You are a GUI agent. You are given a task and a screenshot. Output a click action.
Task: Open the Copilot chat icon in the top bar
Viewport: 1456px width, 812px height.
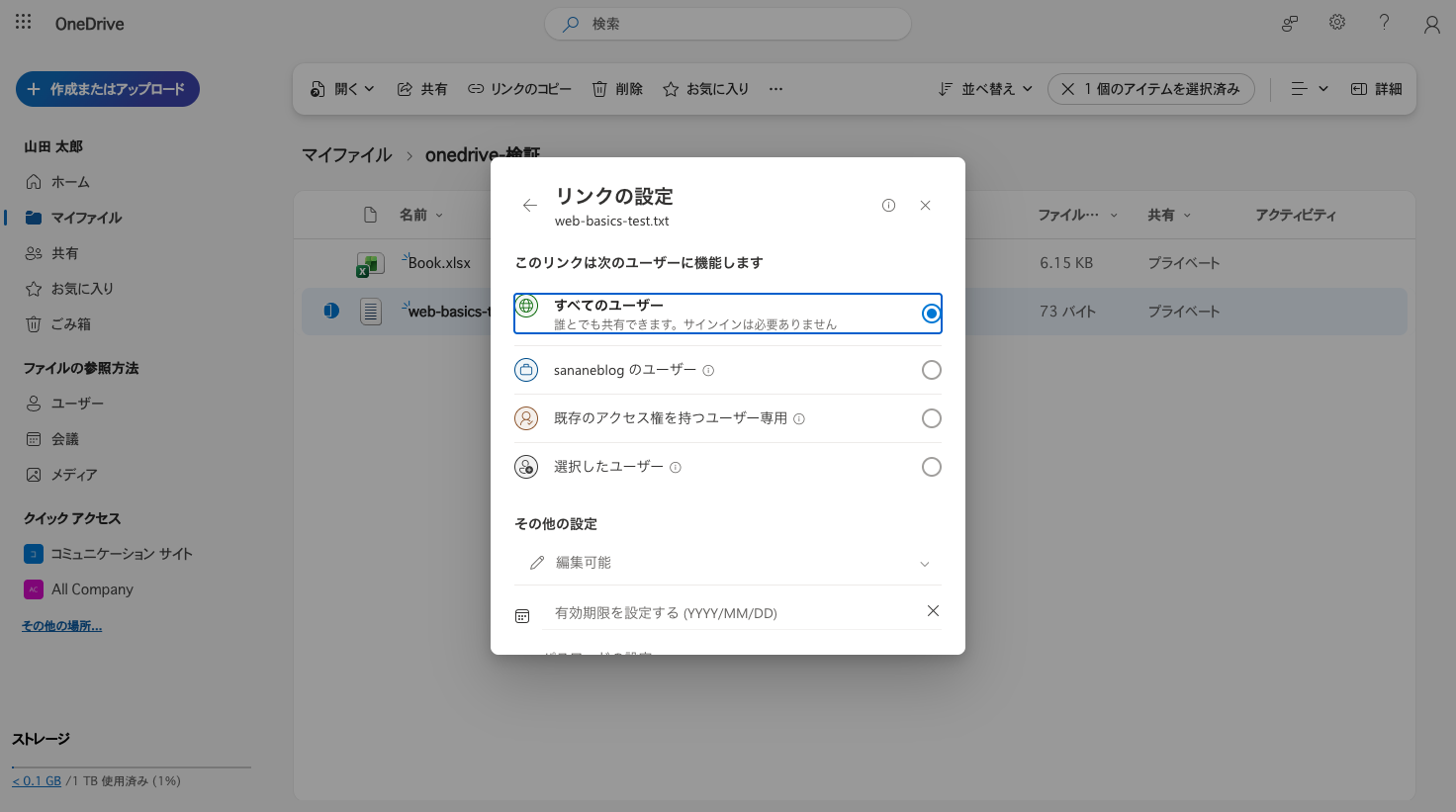pyautogui.click(x=1290, y=24)
